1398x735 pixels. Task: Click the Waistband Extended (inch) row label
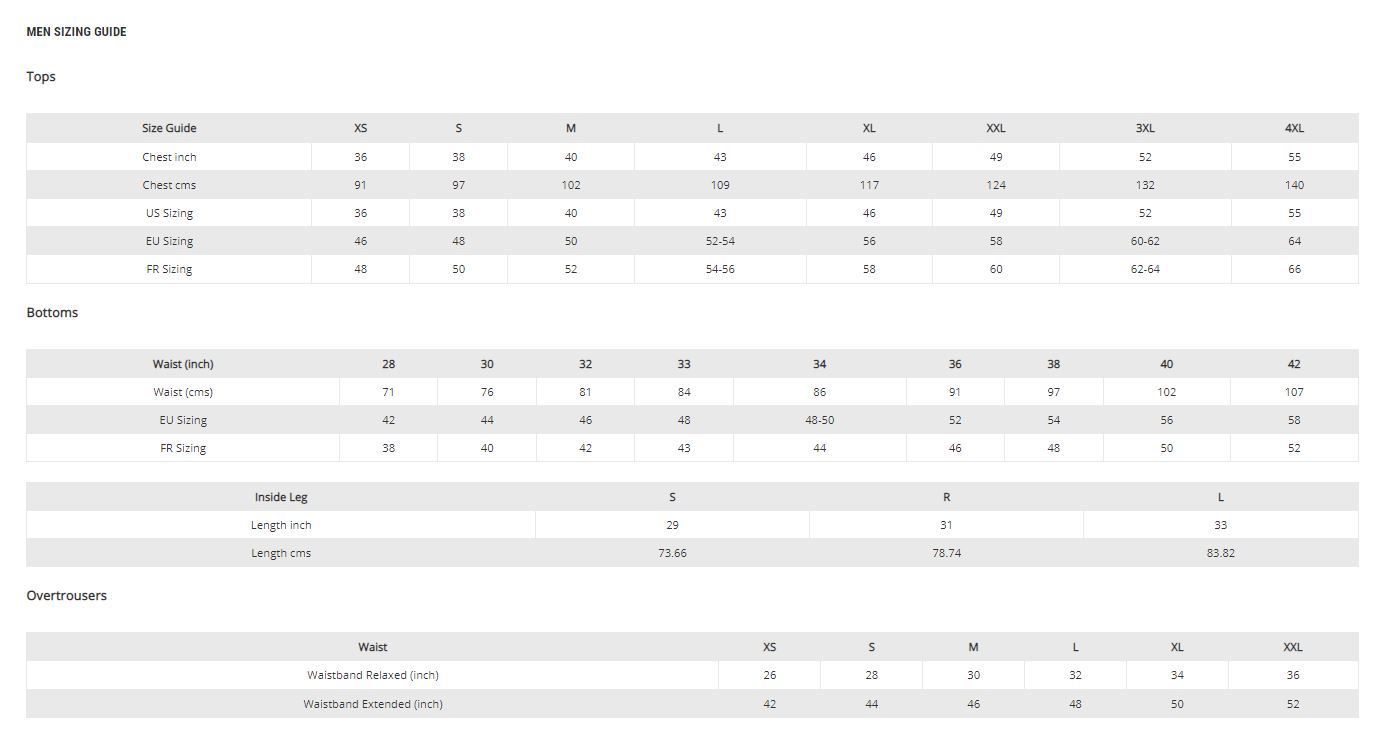coord(372,704)
